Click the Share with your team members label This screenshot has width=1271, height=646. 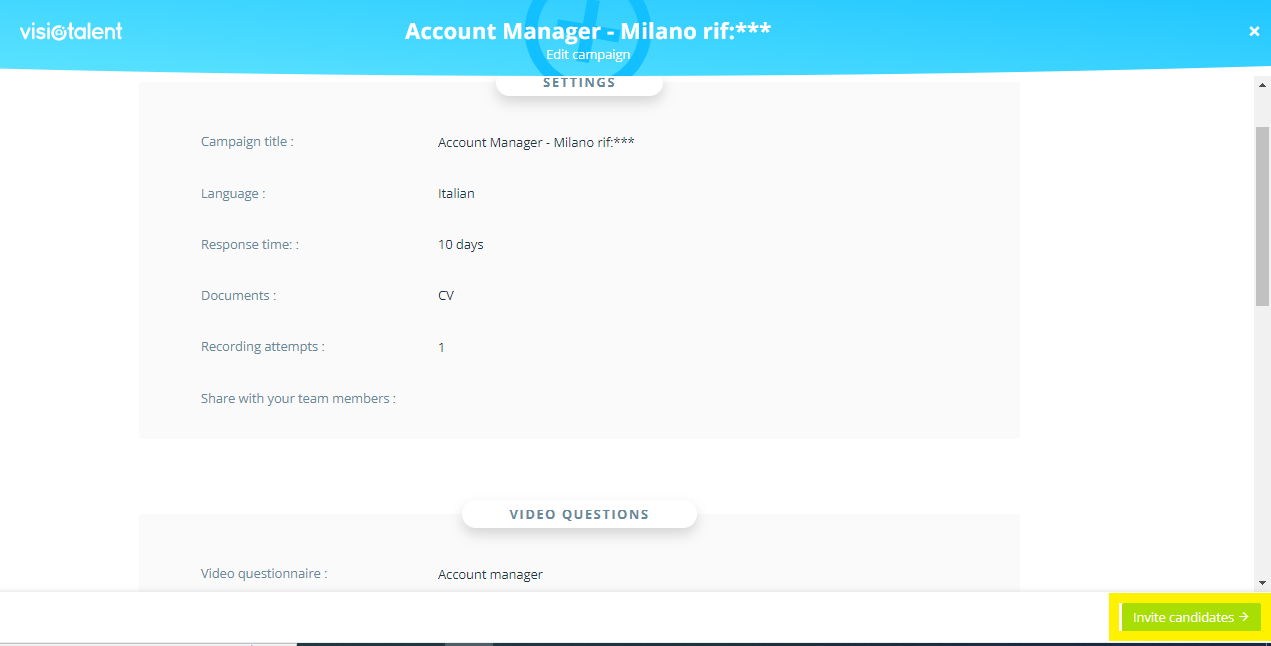pyautogui.click(x=298, y=398)
